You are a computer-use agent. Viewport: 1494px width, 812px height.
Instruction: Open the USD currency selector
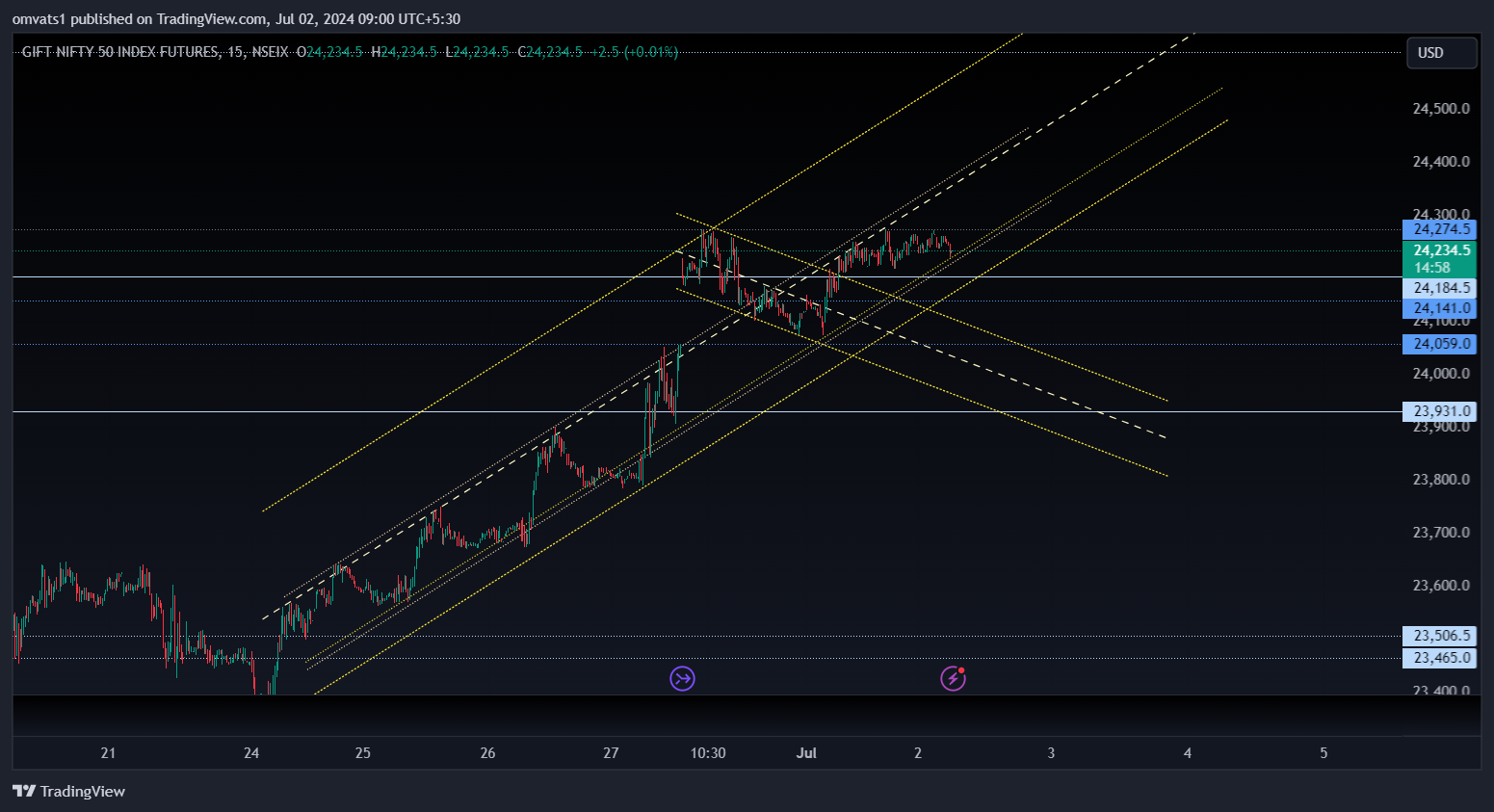point(1441,53)
